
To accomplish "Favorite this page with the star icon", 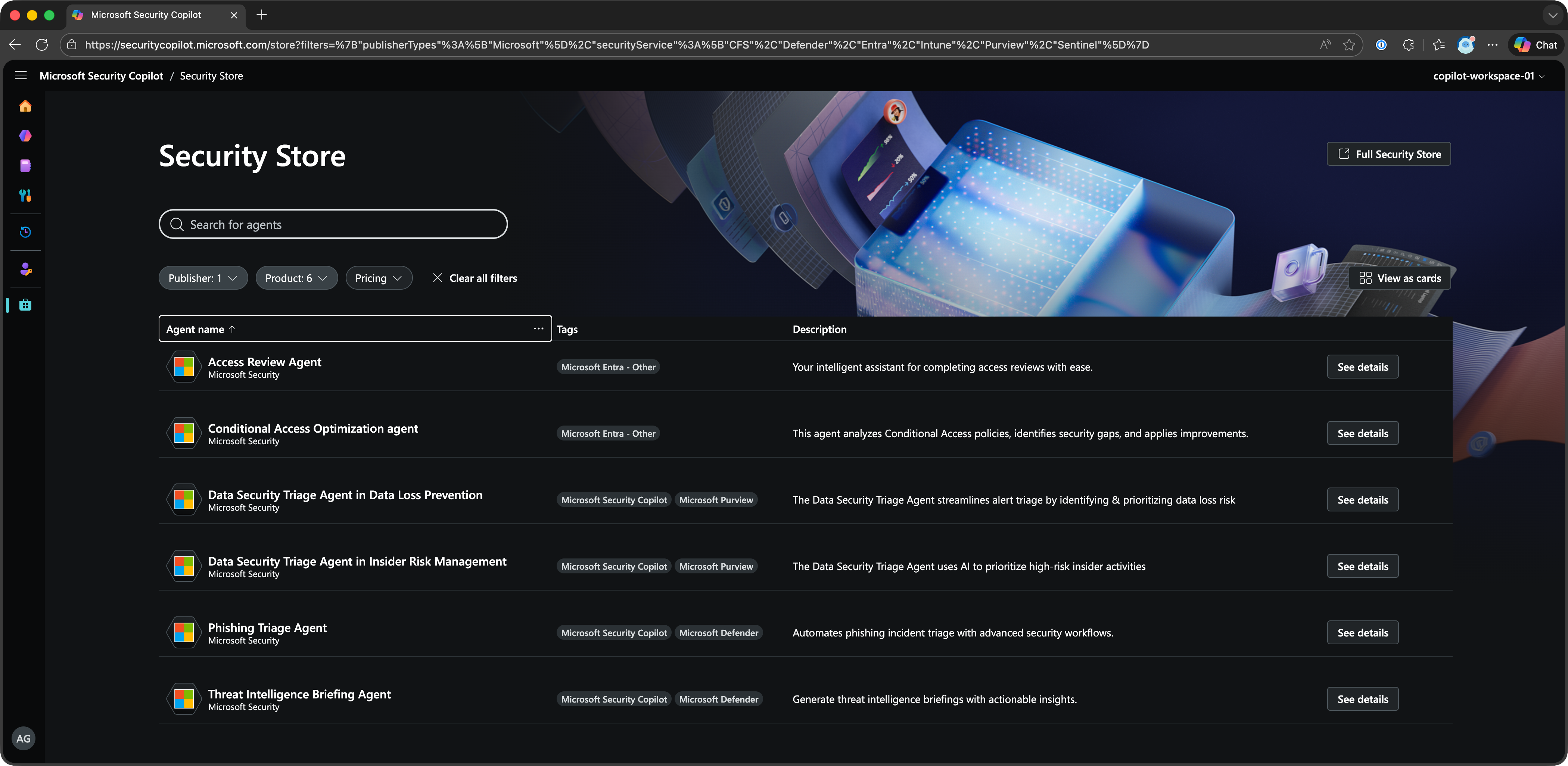I will (1349, 44).
